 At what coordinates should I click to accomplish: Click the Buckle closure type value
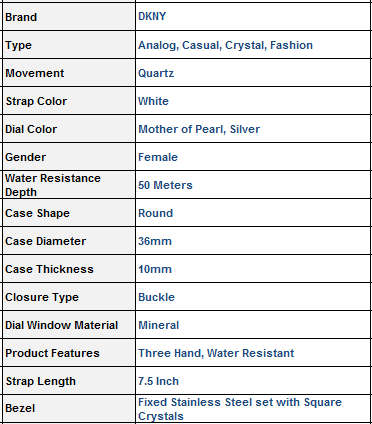[156, 297]
